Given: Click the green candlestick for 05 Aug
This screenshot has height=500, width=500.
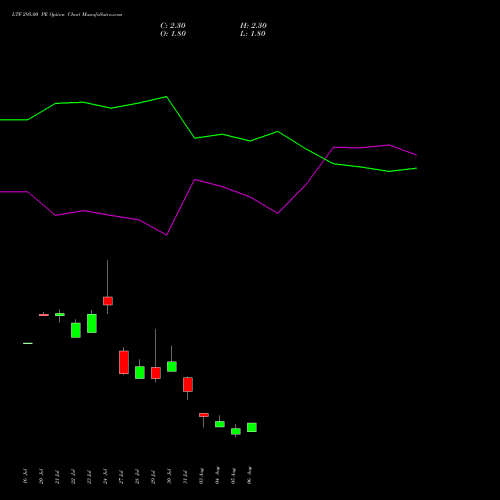Looking at the screenshot, I should pyautogui.click(x=236, y=431).
